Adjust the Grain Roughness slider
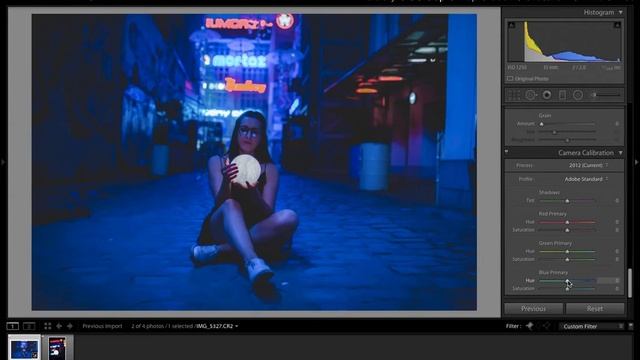640x360 pixels. pyautogui.click(x=567, y=140)
